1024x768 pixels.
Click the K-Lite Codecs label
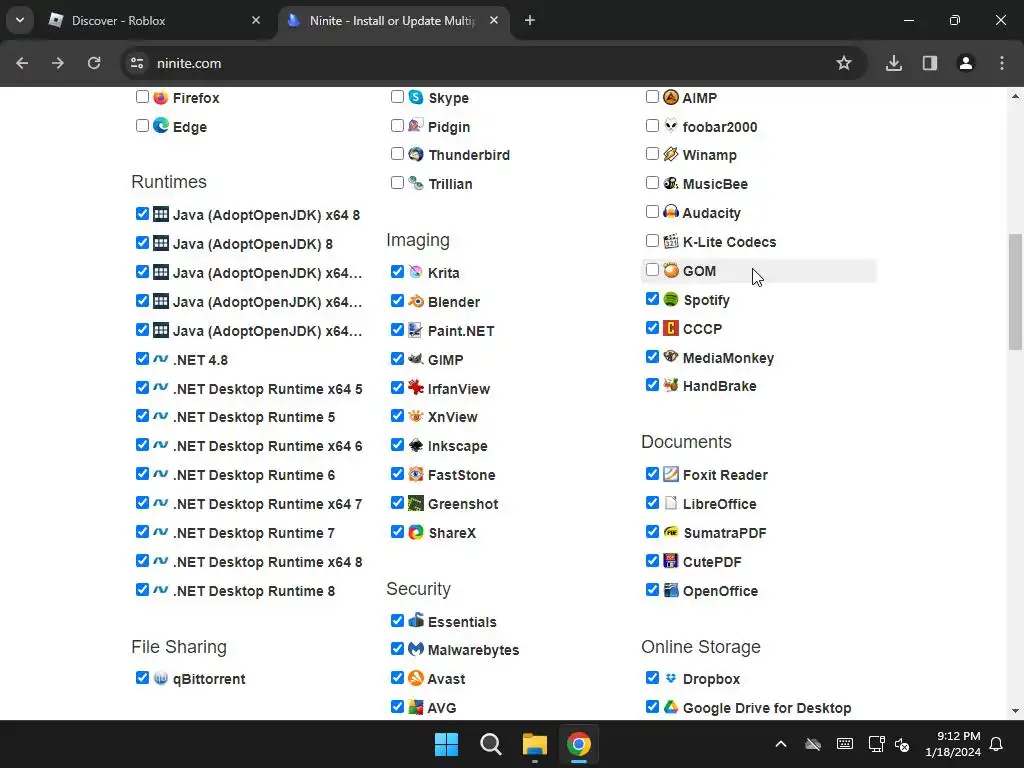(x=729, y=242)
